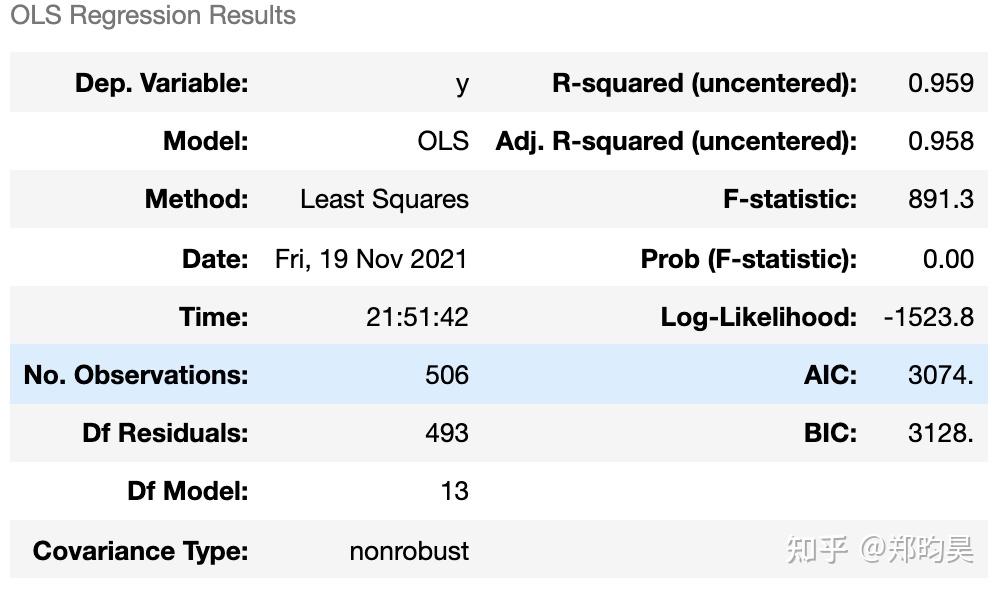Select the Prob (F-statistic) value 0.00
The image size is (1000, 590).
pyautogui.click(x=948, y=260)
